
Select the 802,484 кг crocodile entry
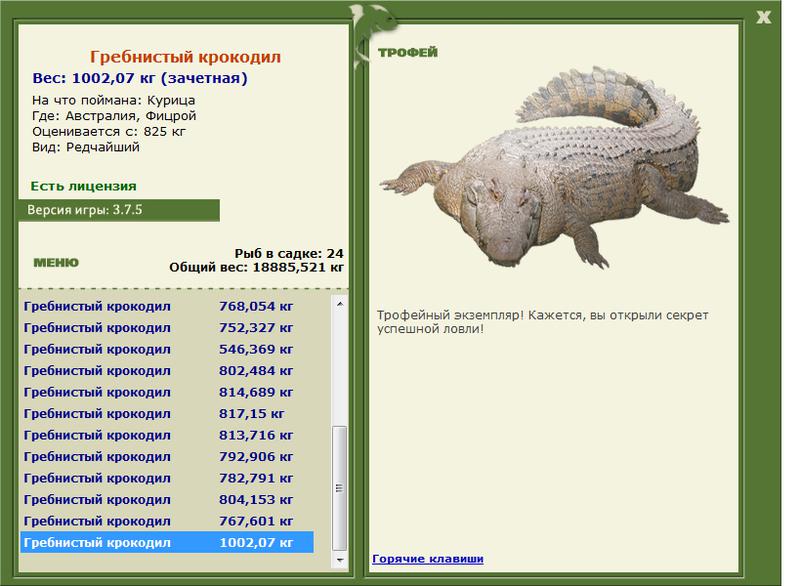[167, 371]
